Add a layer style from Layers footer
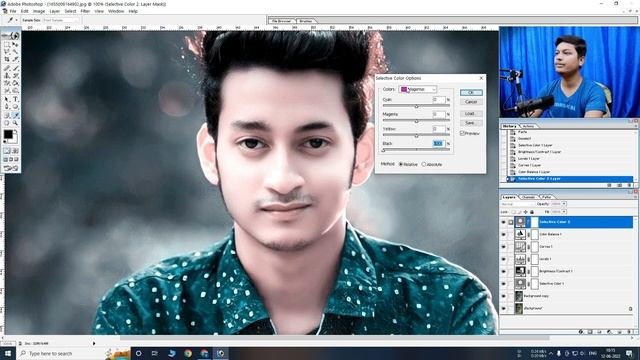The height and width of the screenshot is (360, 640). coord(581,332)
